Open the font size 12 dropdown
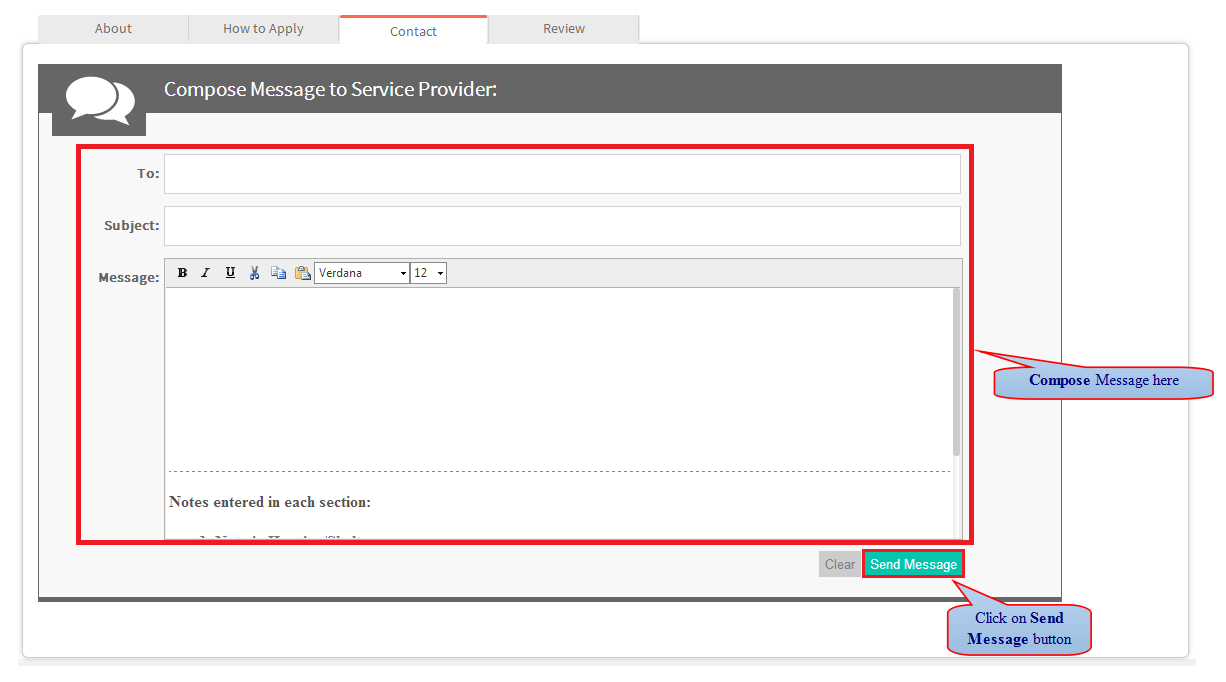The width and height of the screenshot is (1226, 682). click(429, 273)
